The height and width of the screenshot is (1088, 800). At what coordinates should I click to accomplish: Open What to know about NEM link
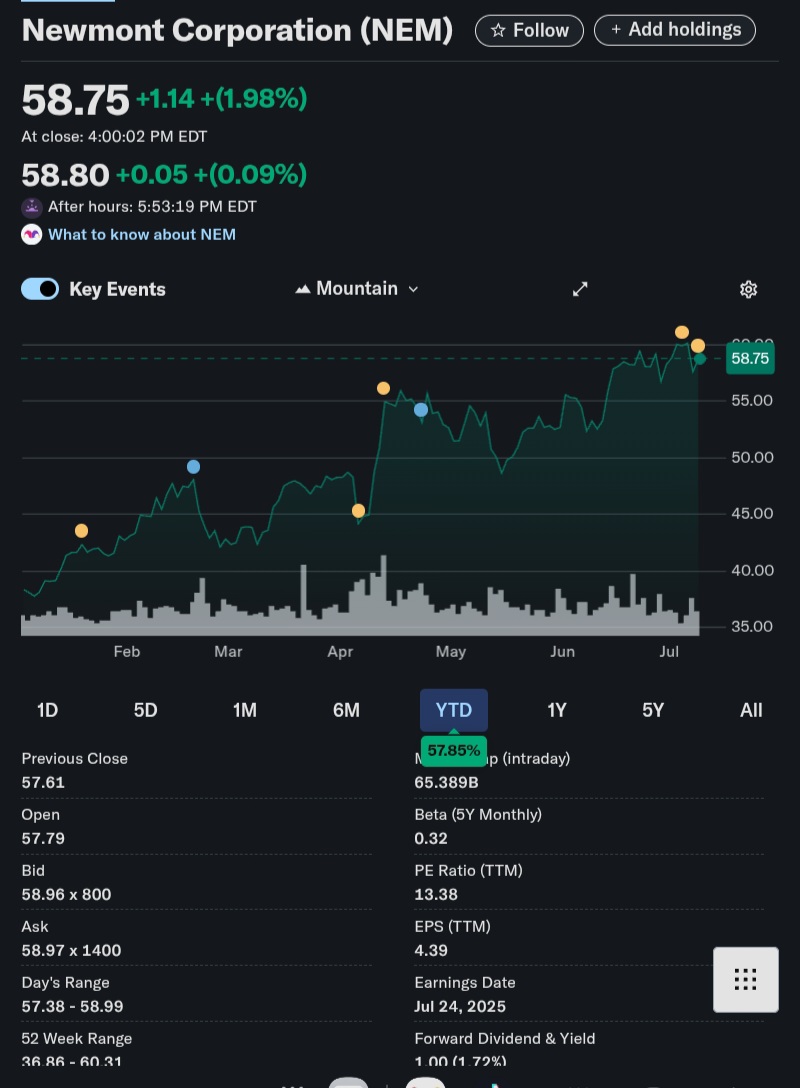[142, 235]
